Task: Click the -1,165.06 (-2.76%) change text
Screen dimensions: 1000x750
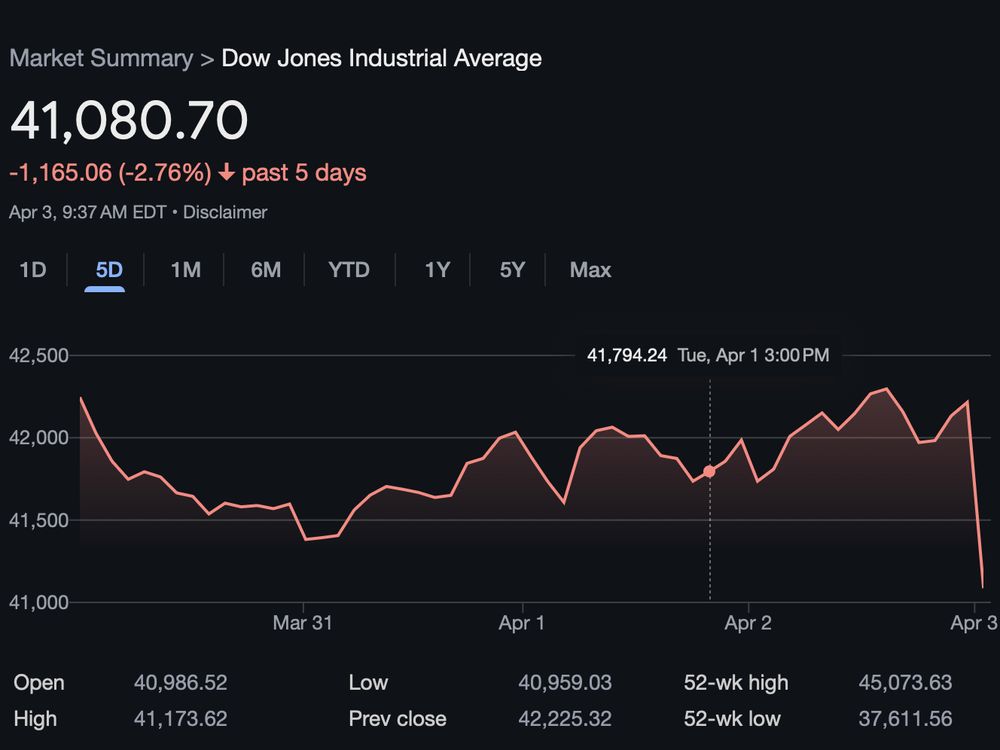Action: (x=110, y=173)
